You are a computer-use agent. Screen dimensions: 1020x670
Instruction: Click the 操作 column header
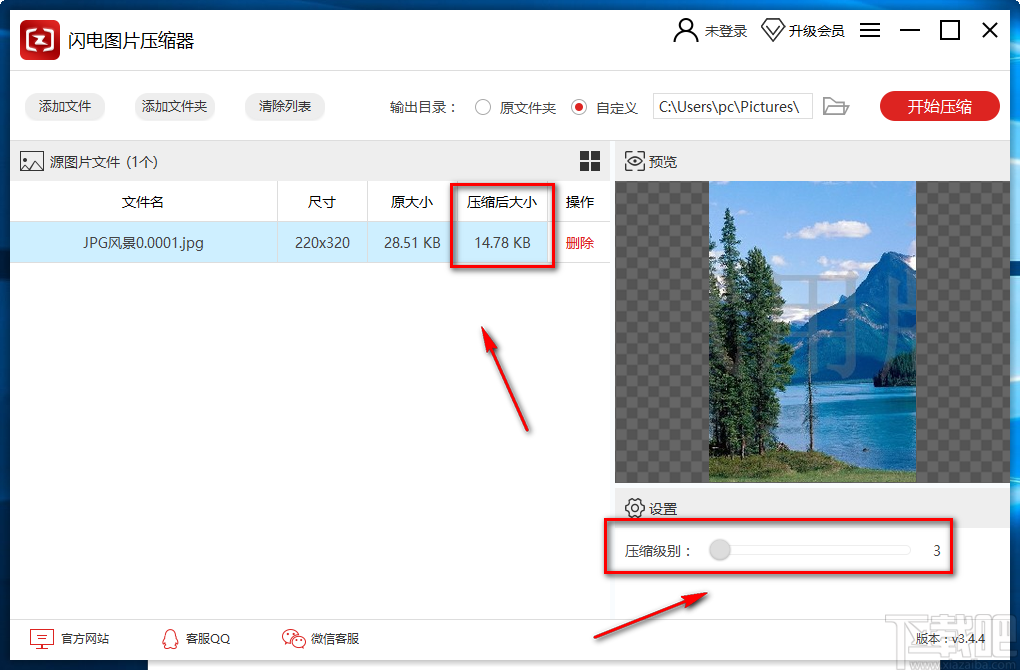(x=580, y=202)
